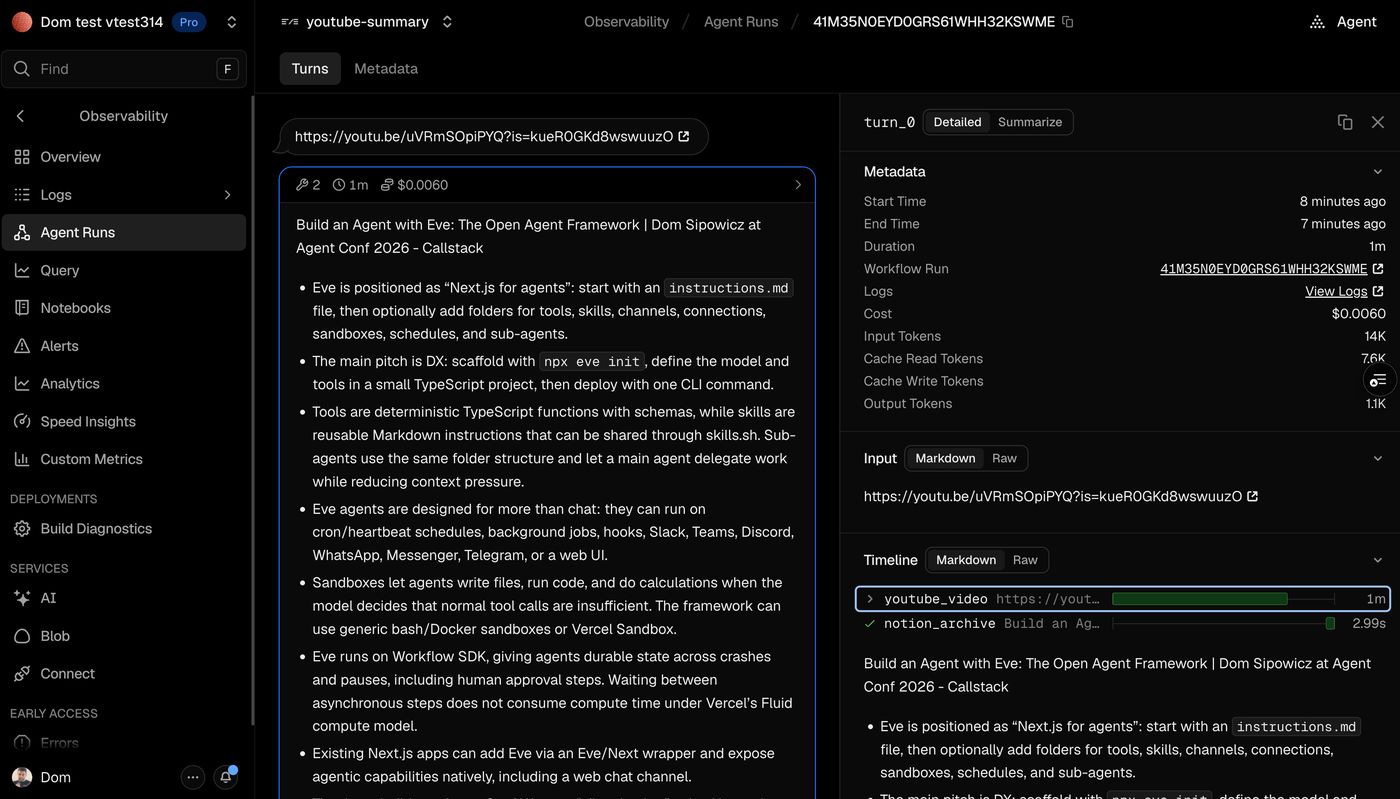Expand the turn card header chevron
The image size is (1400, 799).
[798, 185]
